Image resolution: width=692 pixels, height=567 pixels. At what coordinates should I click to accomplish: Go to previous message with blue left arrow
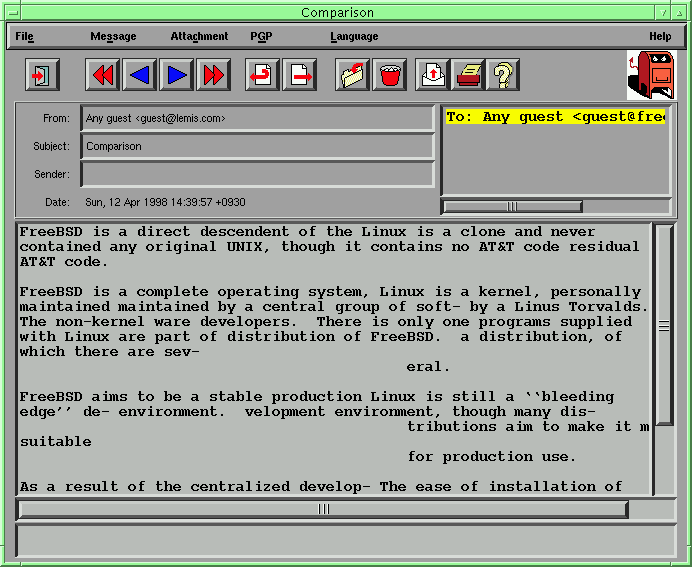139,75
